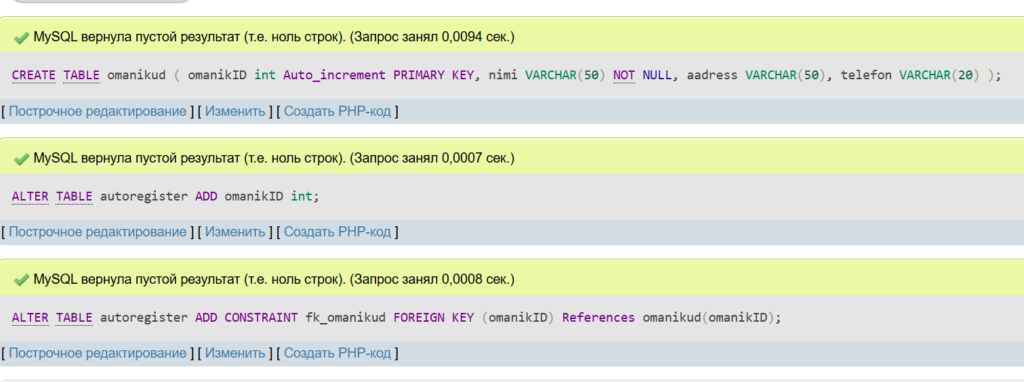Screen dimensions: 1024x382
Task: Open Построчное редактирование for the CREATE TABLE query
Action: coord(97,112)
